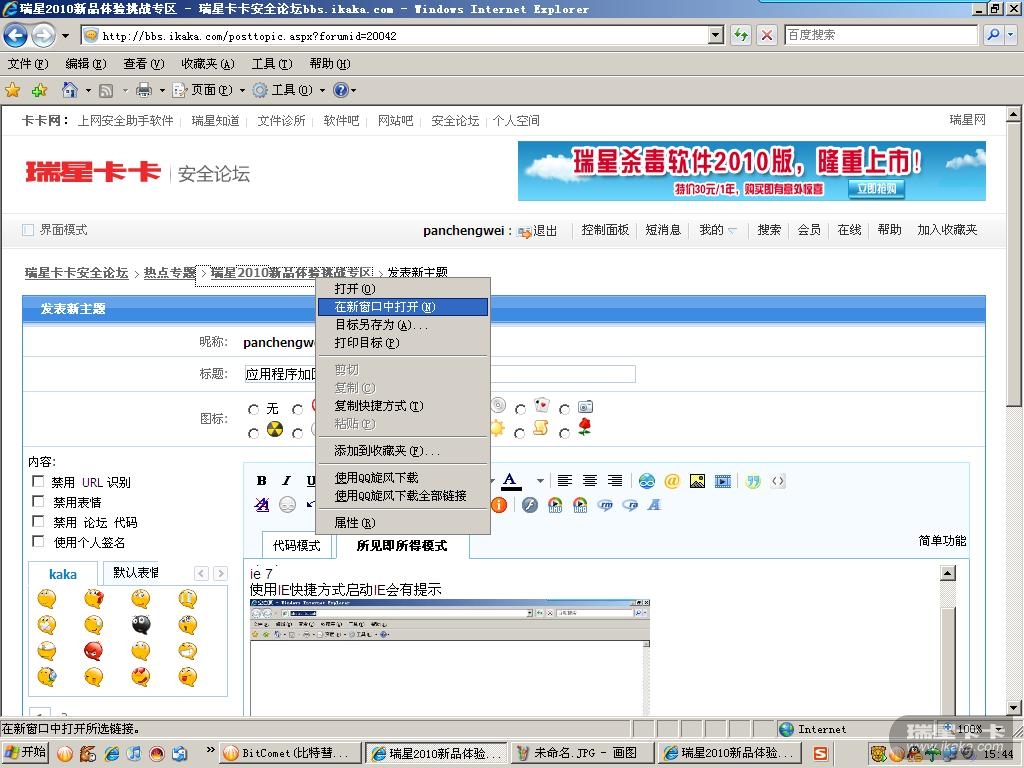Click the Stop loading X icon

tap(767, 35)
